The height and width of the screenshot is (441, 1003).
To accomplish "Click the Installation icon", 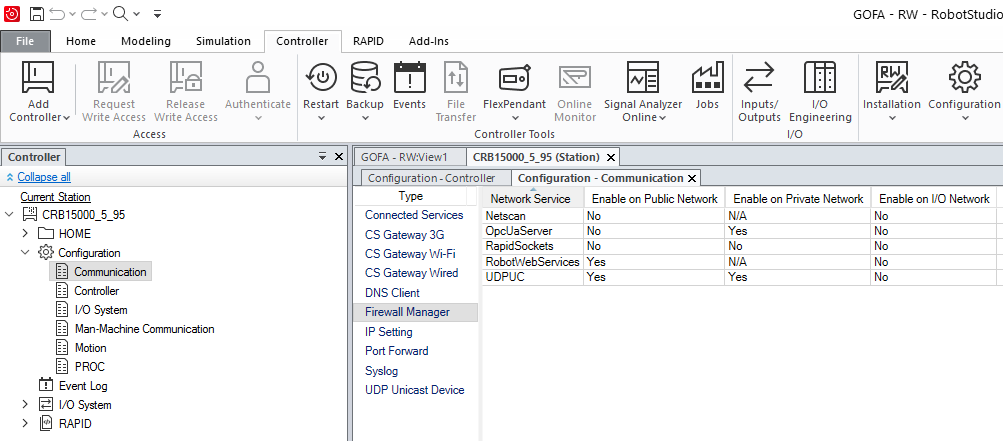I will pos(891,80).
